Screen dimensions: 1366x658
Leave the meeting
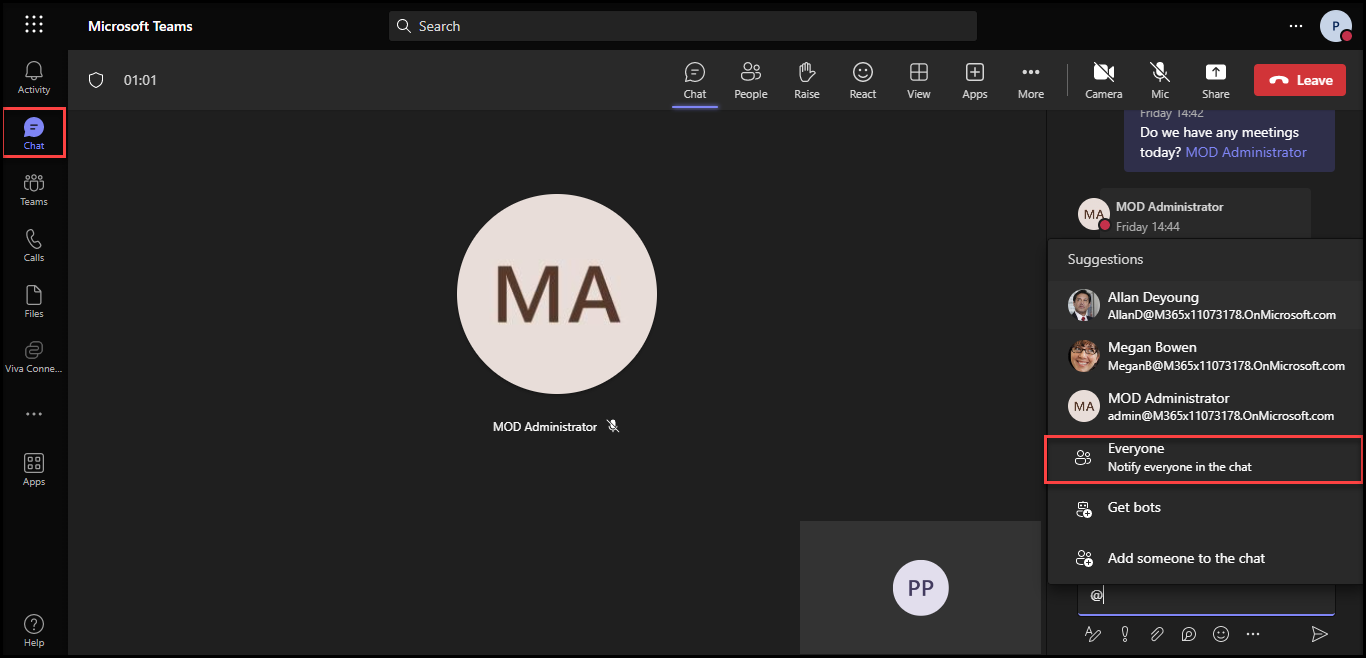1301,80
